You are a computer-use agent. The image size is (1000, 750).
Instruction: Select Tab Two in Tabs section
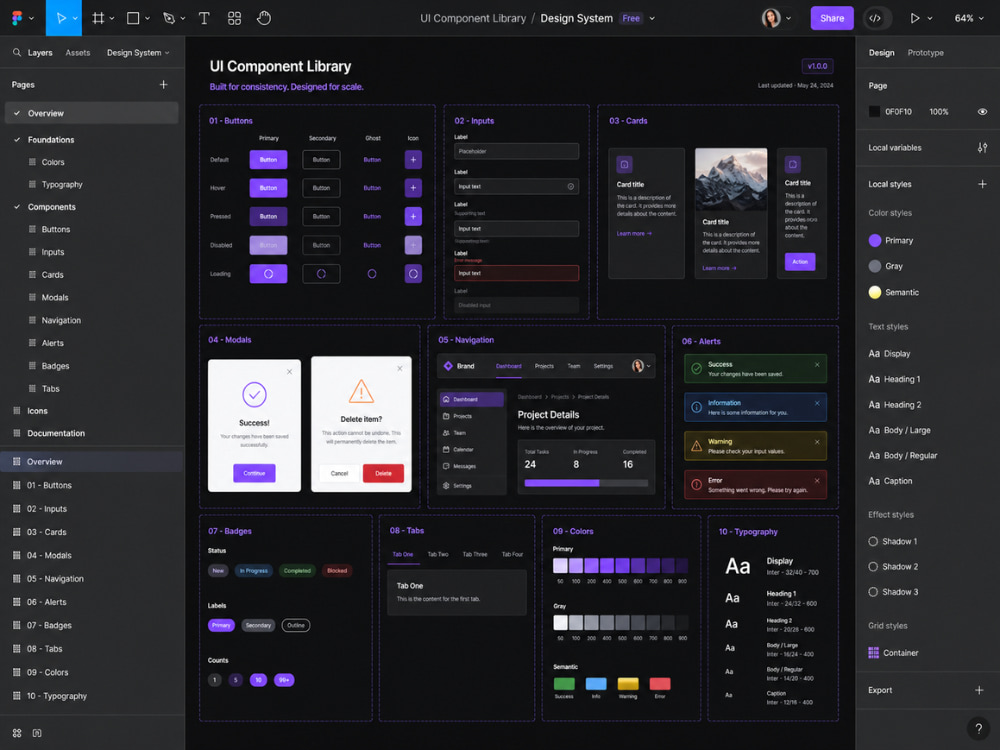[438, 554]
